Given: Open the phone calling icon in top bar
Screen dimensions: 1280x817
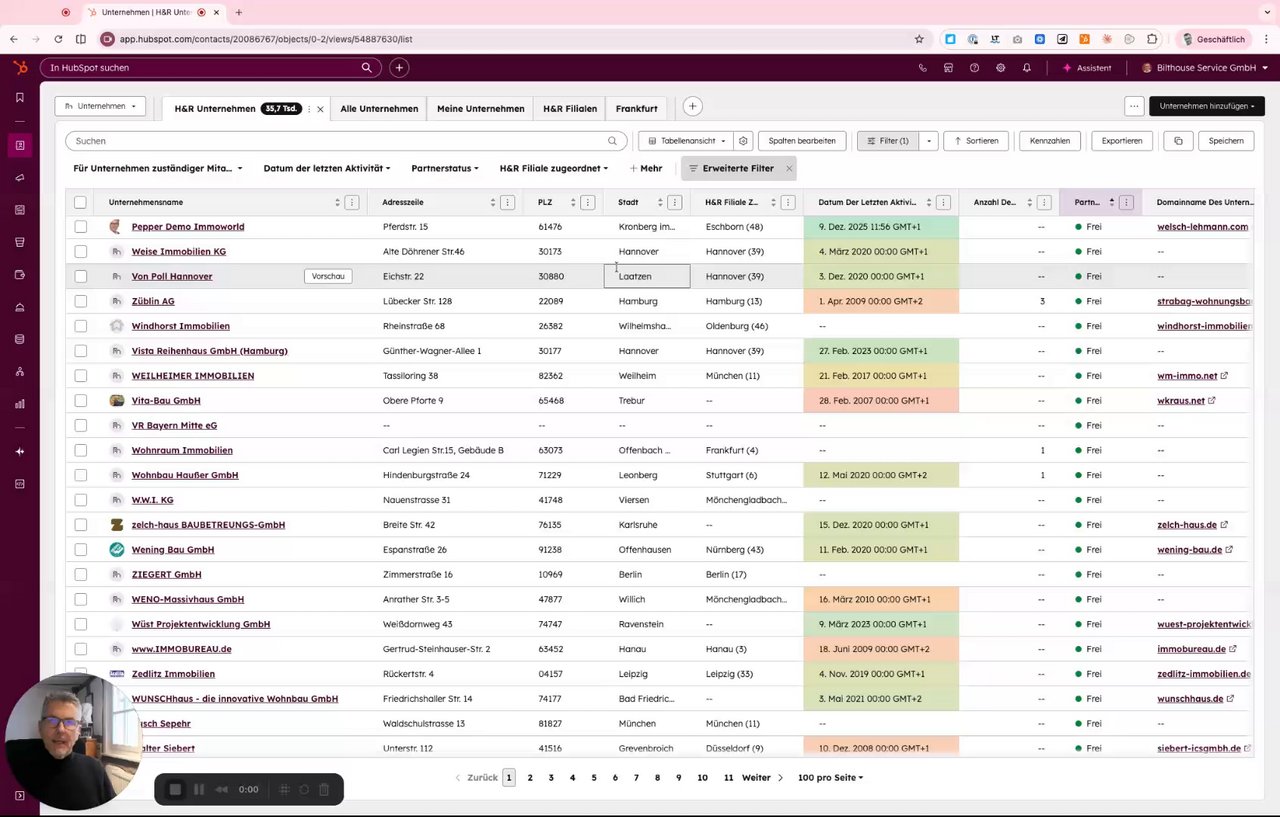Looking at the screenshot, I should pos(922,68).
